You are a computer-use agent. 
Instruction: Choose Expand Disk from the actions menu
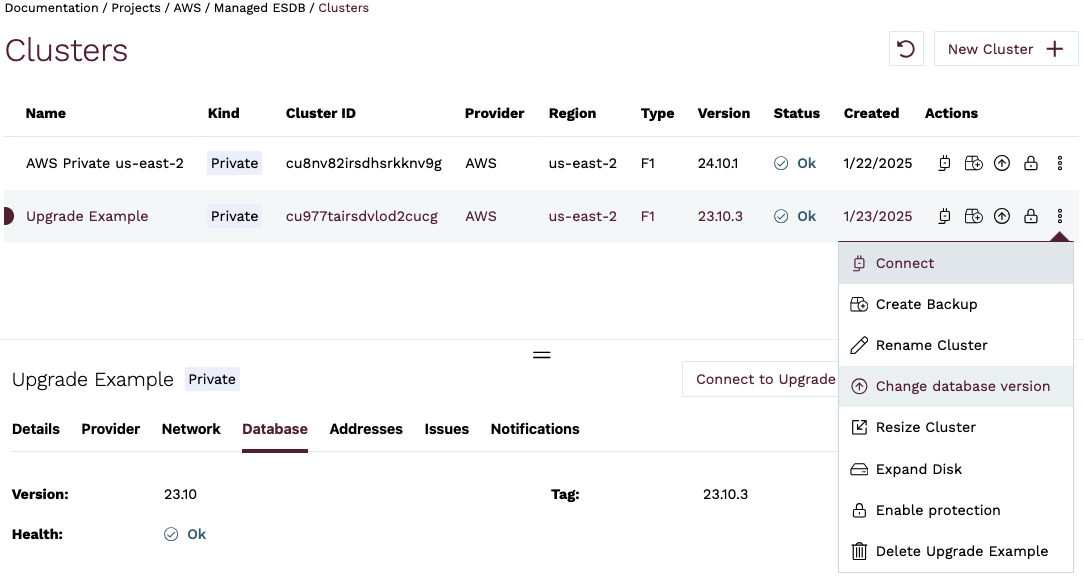(918, 469)
